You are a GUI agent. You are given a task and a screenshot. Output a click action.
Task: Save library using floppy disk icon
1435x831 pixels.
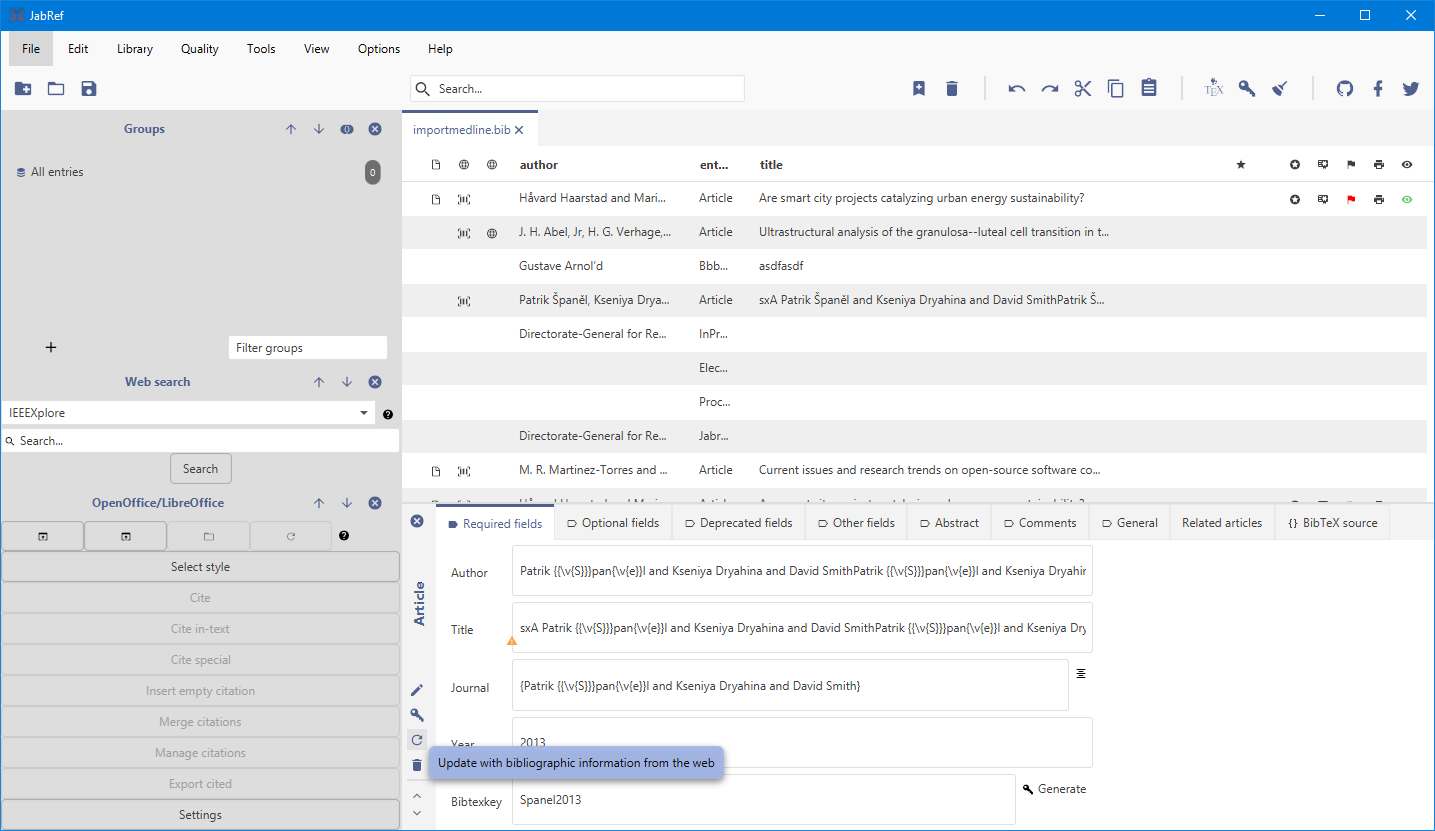point(89,89)
